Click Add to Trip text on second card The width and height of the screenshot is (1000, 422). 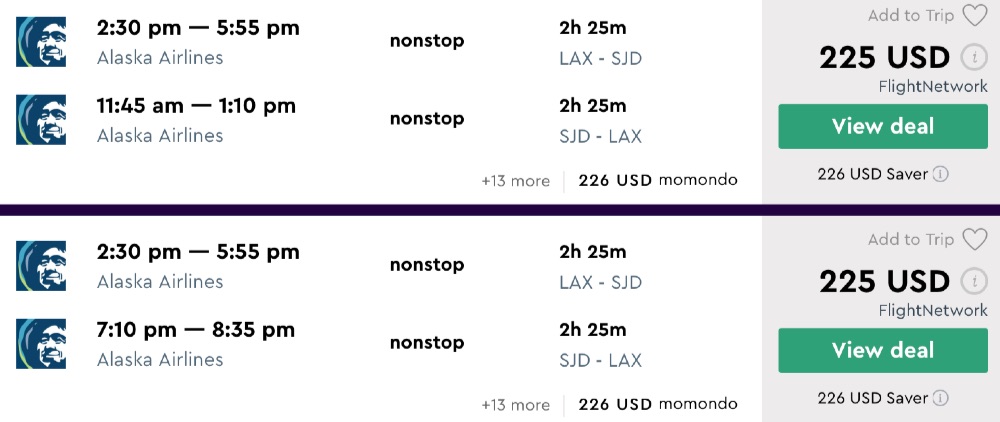(x=911, y=239)
